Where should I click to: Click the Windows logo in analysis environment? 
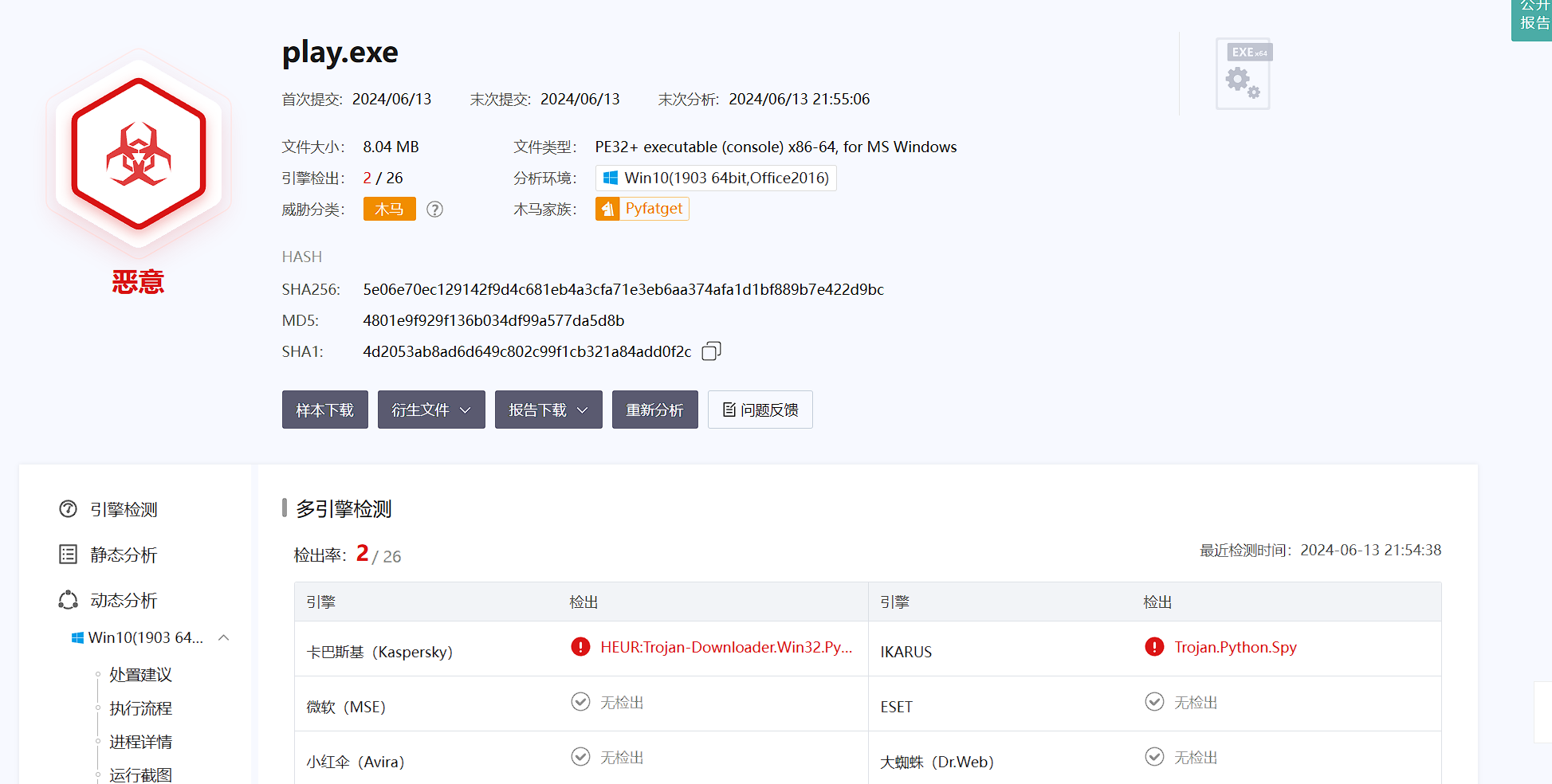pyautogui.click(x=611, y=178)
